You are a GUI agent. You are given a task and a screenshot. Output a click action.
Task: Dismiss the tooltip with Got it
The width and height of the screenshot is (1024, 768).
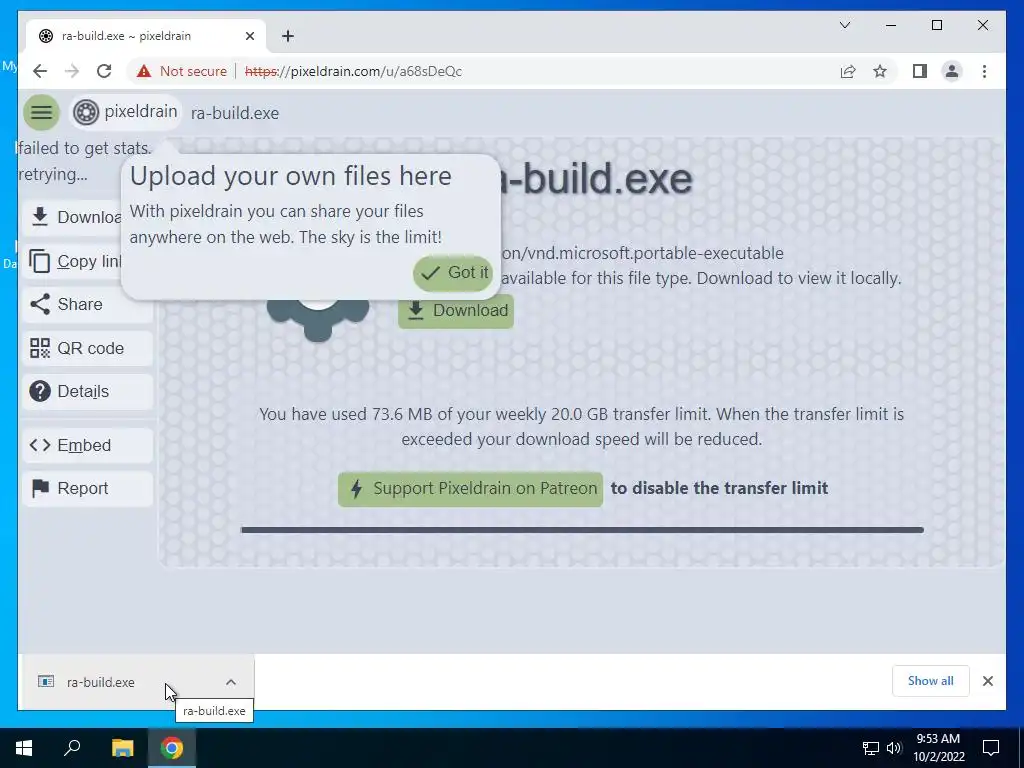(453, 273)
